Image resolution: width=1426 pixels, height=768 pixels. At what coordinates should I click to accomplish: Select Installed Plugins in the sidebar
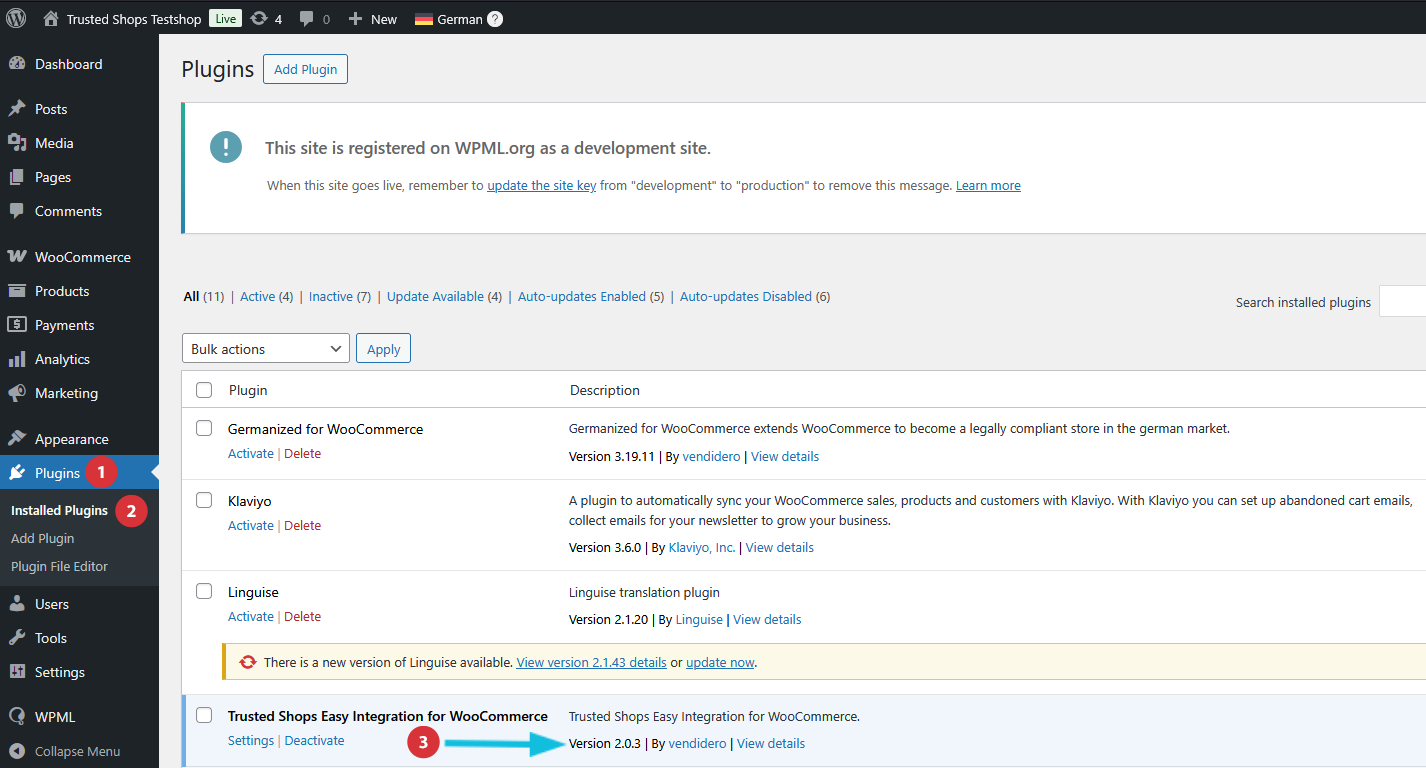58,510
